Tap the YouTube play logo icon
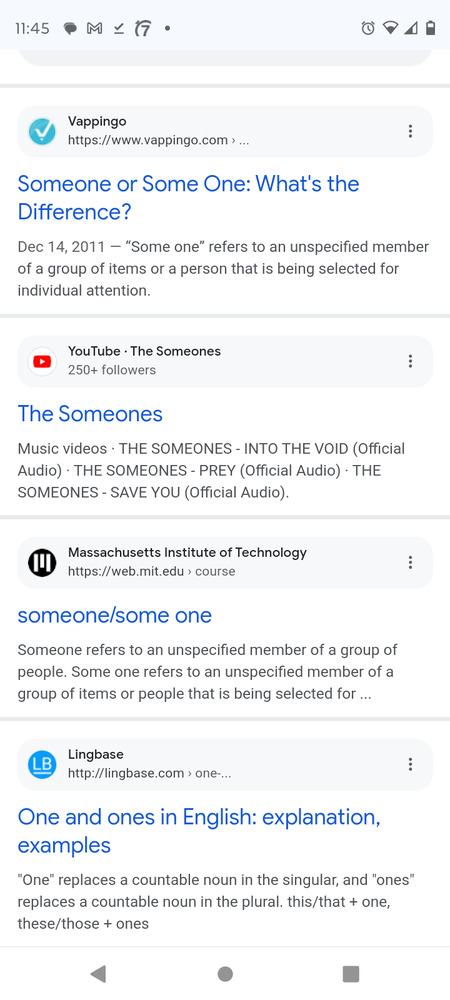This screenshot has height=1000, width=450. 42,362
